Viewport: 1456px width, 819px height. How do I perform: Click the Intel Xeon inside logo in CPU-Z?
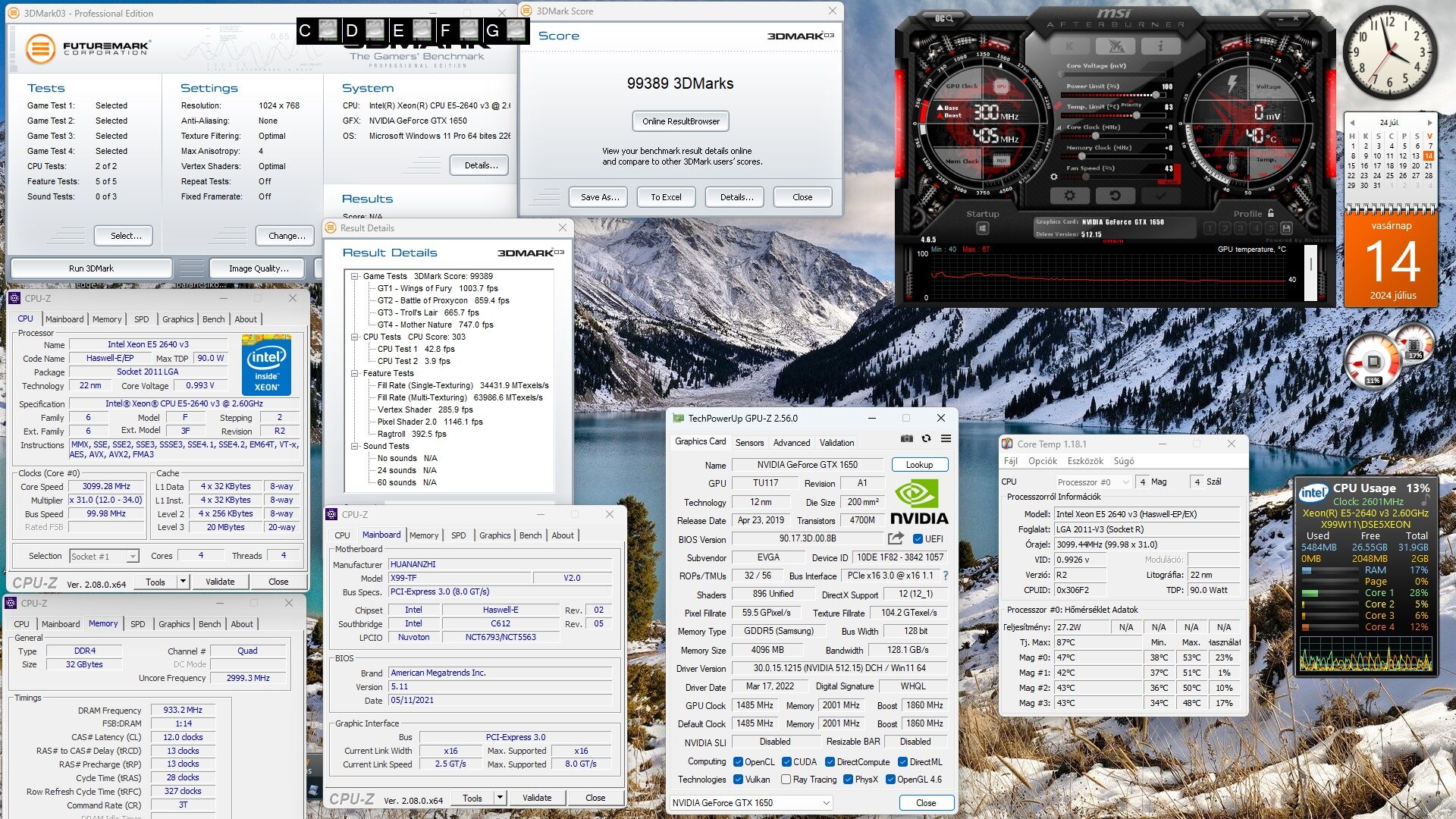pyautogui.click(x=266, y=365)
